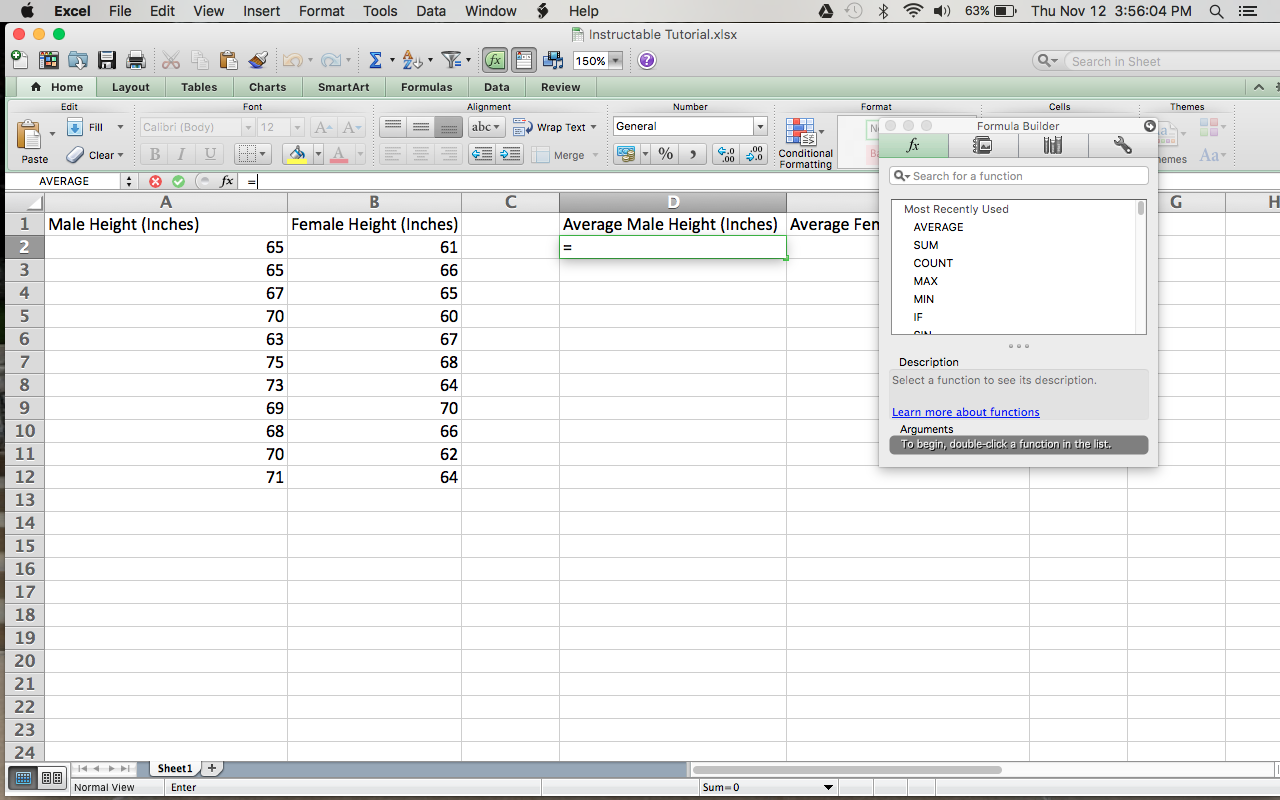
Task: Select the fx tab in Formula Builder
Action: coord(913,145)
